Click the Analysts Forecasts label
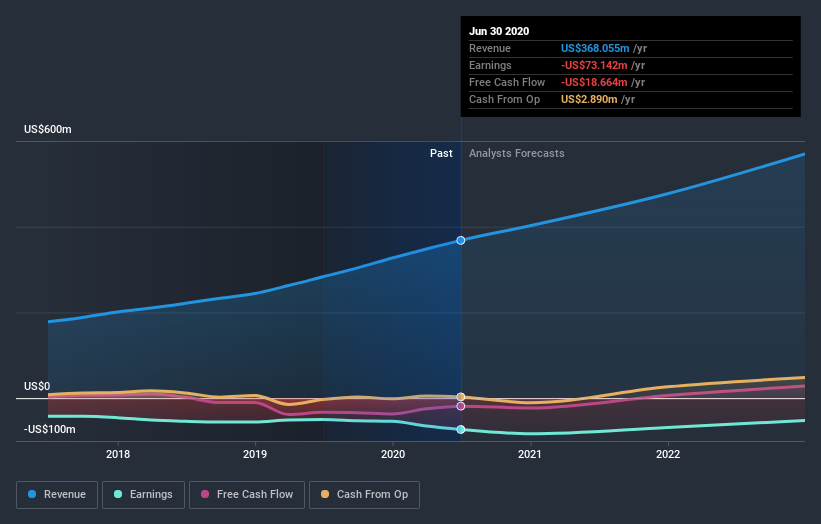 tap(517, 153)
